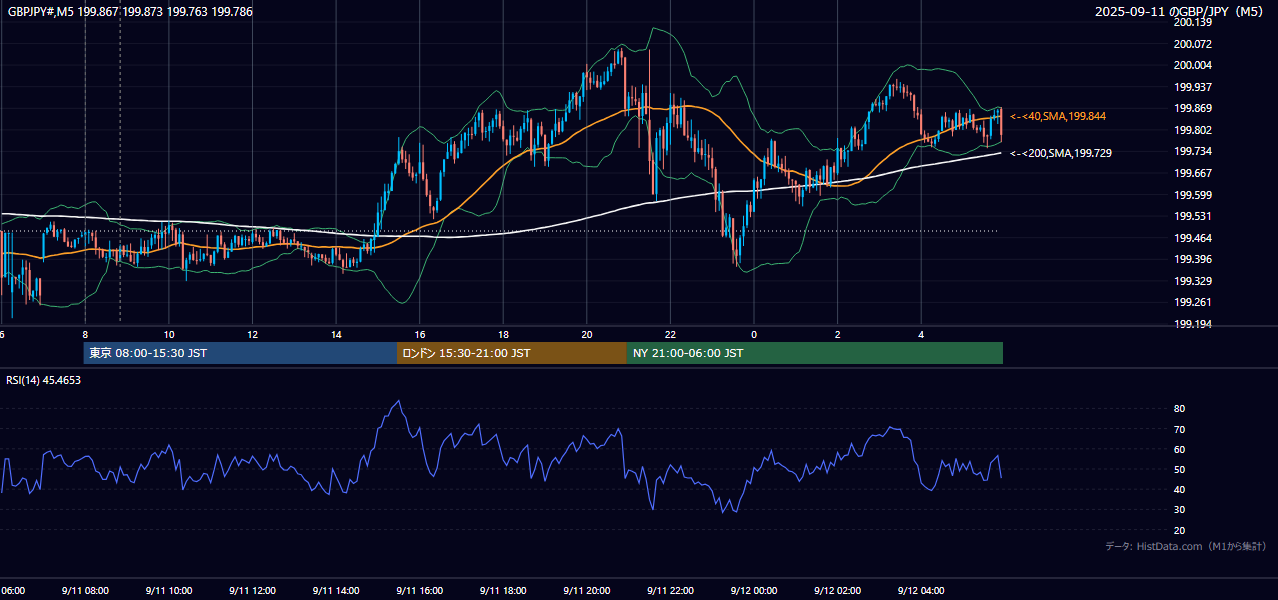1278x600 pixels.
Task: Click price axis value 199.194
Action: (1192, 324)
